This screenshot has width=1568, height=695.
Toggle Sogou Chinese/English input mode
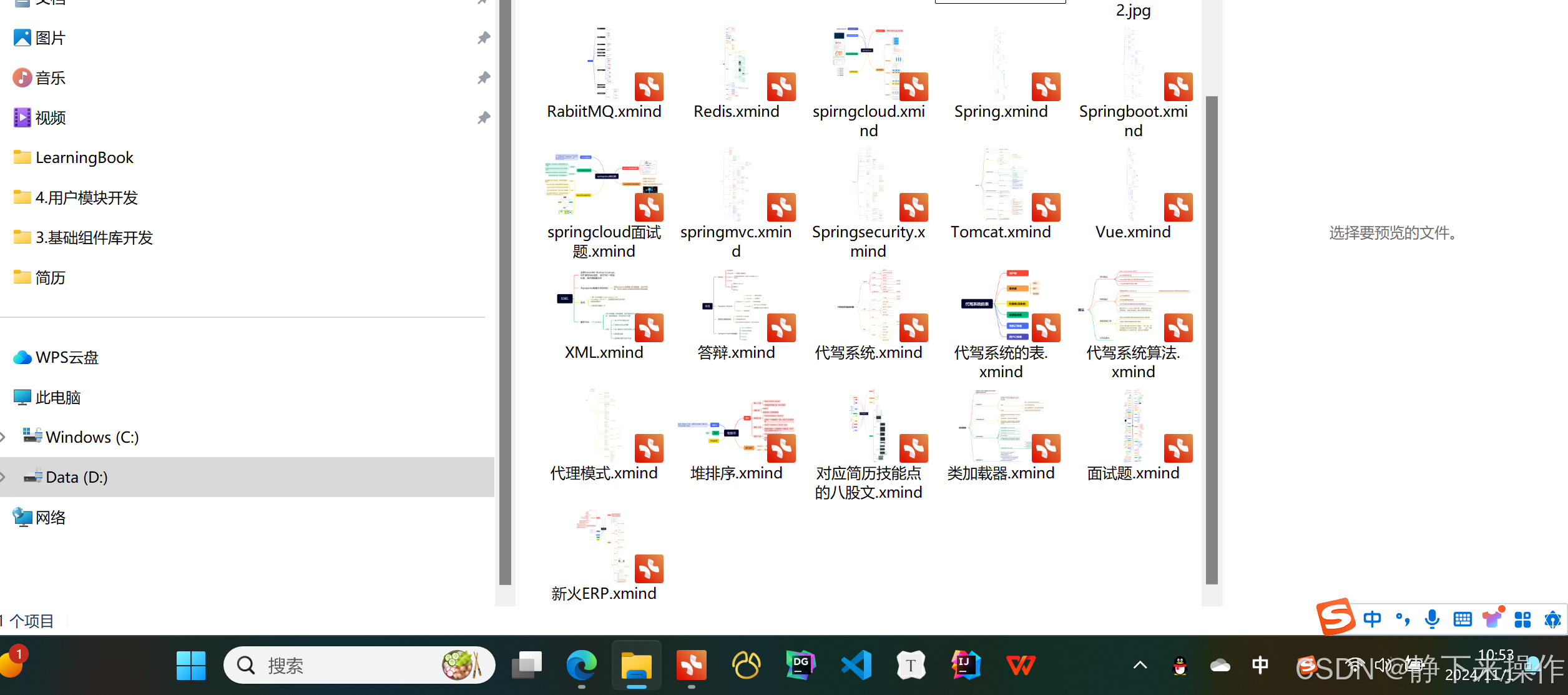(x=1372, y=619)
